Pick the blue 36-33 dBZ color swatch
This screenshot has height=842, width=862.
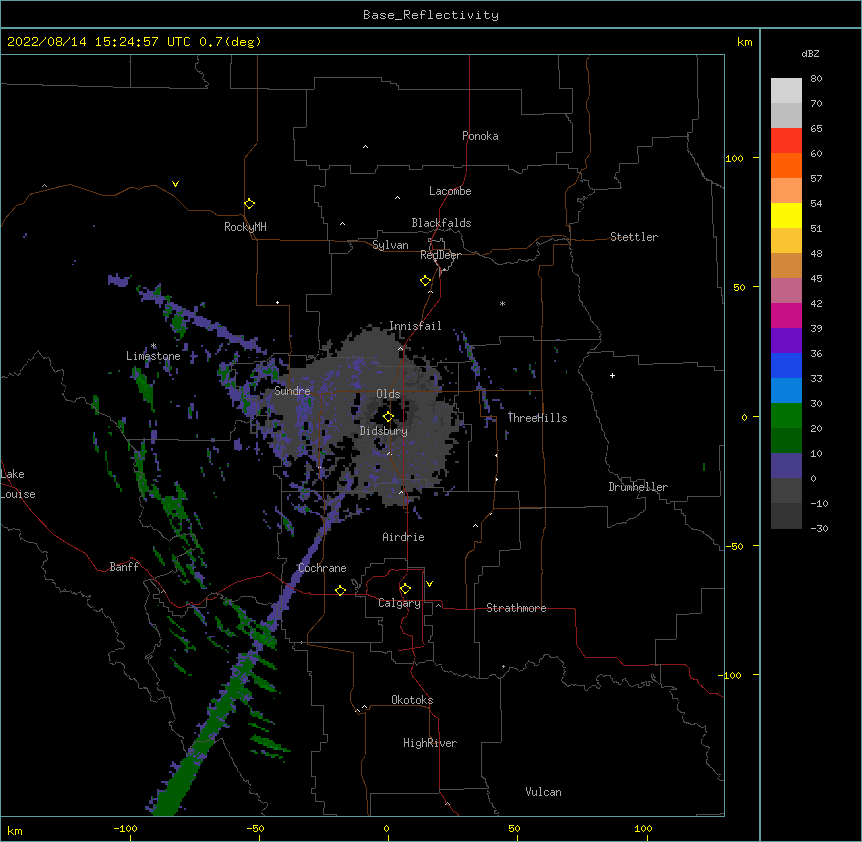(786, 365)
